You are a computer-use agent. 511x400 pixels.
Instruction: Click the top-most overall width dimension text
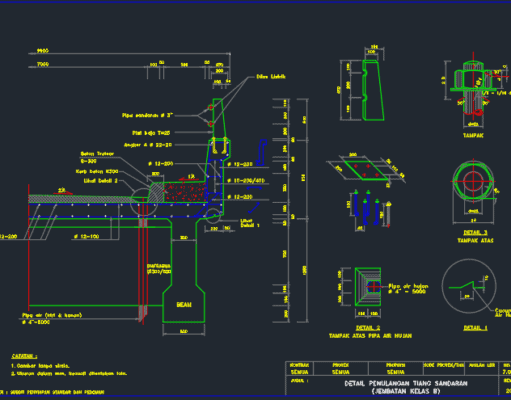pos(43,51)
